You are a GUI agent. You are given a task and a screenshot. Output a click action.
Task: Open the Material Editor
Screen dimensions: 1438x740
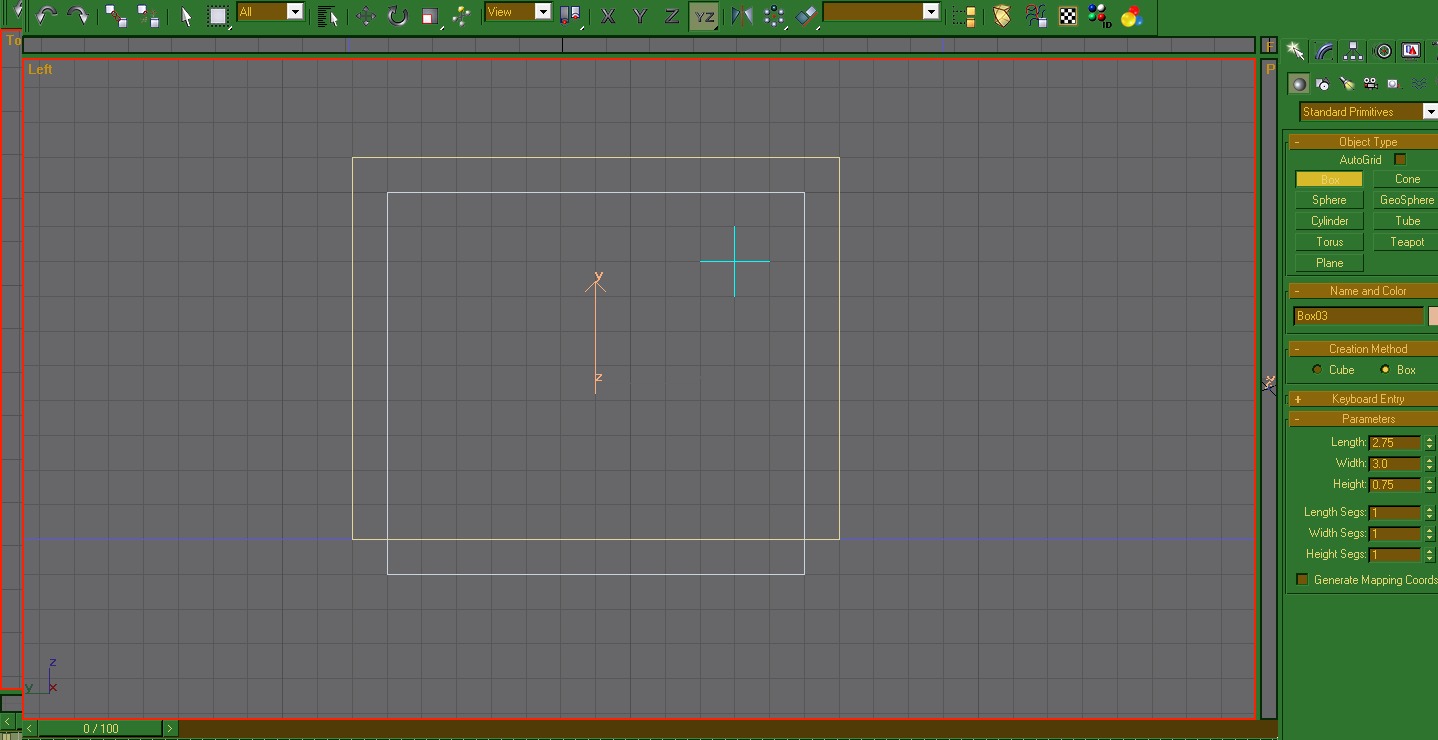[x=1002, y=15]
